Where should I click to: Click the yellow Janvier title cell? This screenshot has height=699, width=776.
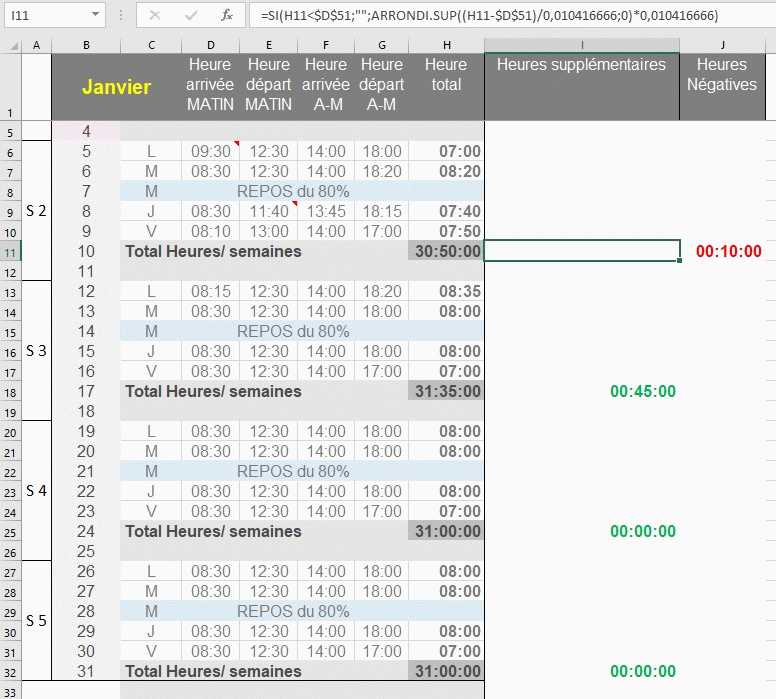coord(117,87)
